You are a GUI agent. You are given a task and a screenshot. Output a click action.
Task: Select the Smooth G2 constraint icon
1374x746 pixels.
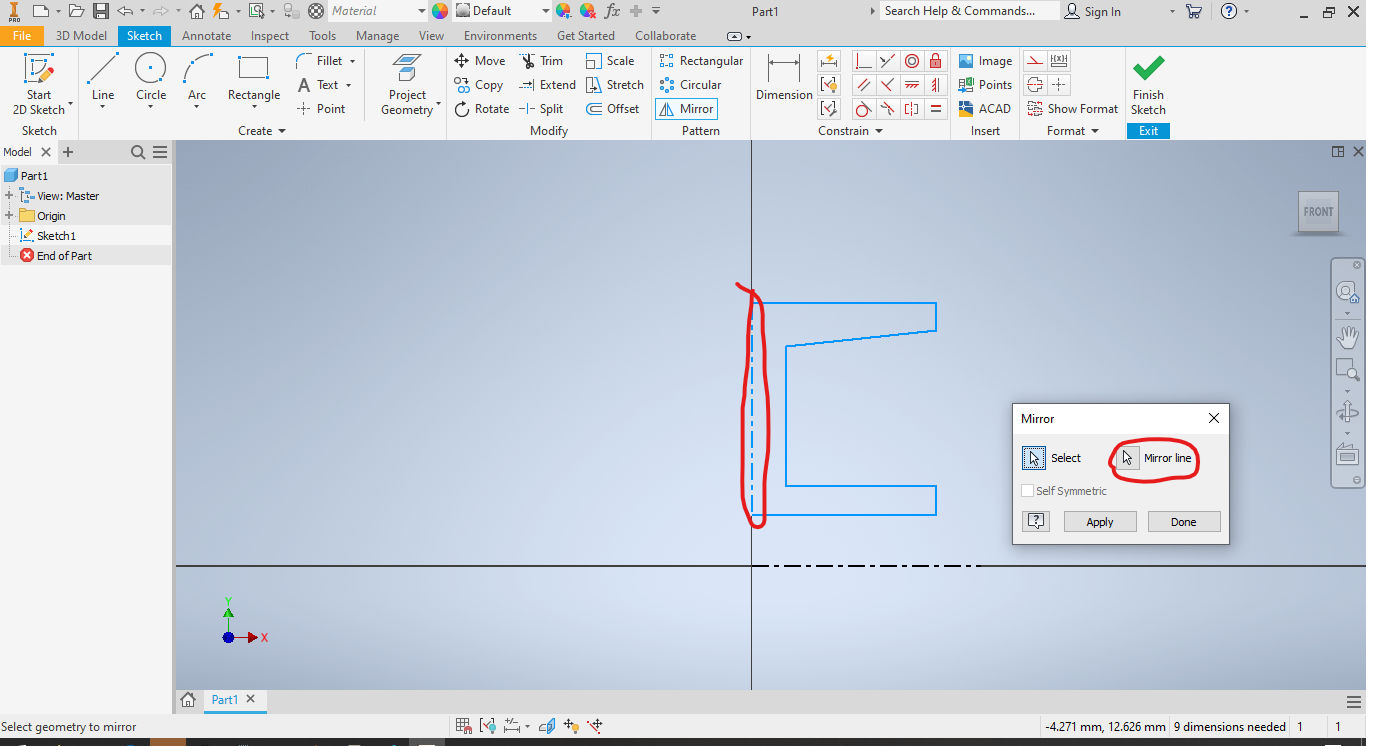click(887, 109)
